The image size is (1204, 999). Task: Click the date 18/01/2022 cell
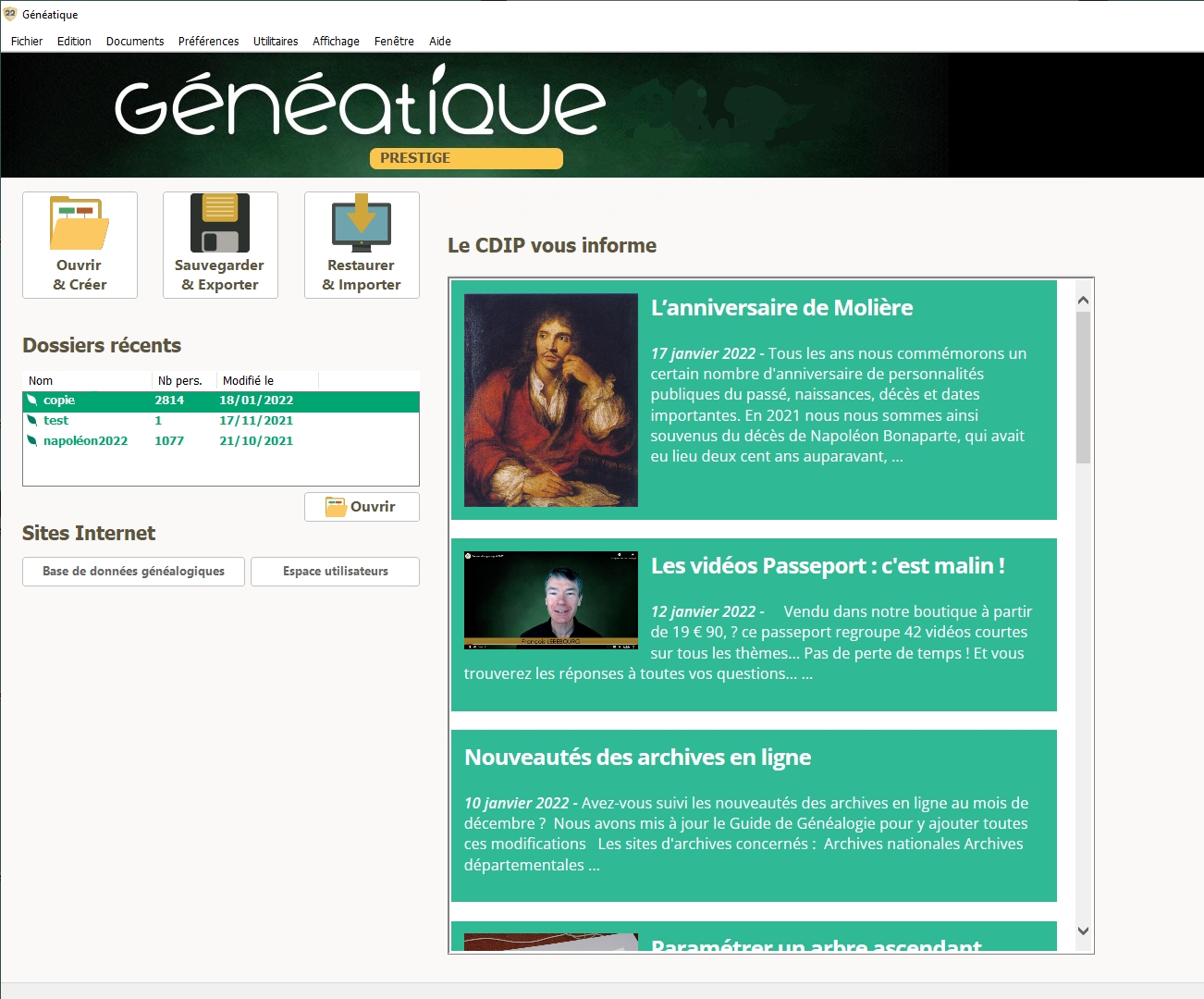click(x=256, y=401)
